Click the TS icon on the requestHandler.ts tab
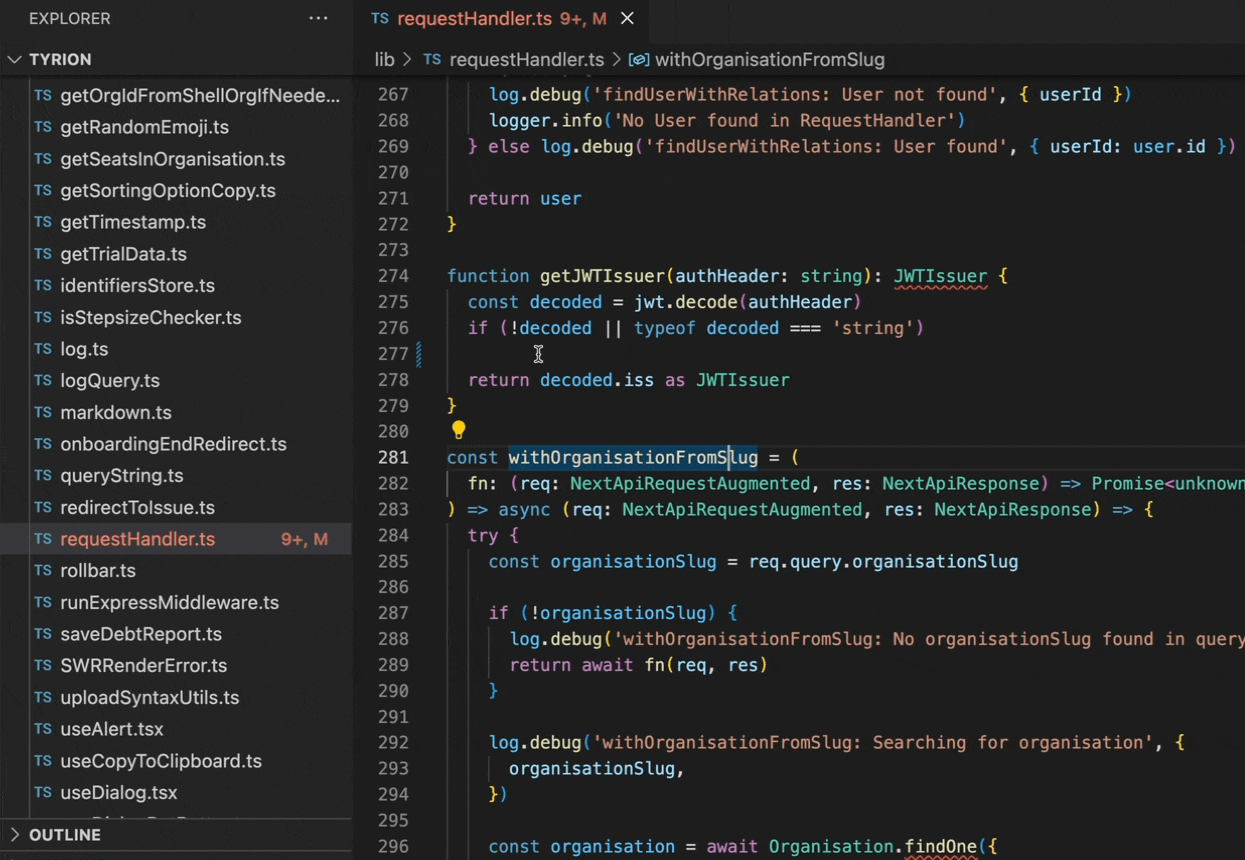Image resolution: width=1245 pixels, height=860 pixels. (380, 18)
